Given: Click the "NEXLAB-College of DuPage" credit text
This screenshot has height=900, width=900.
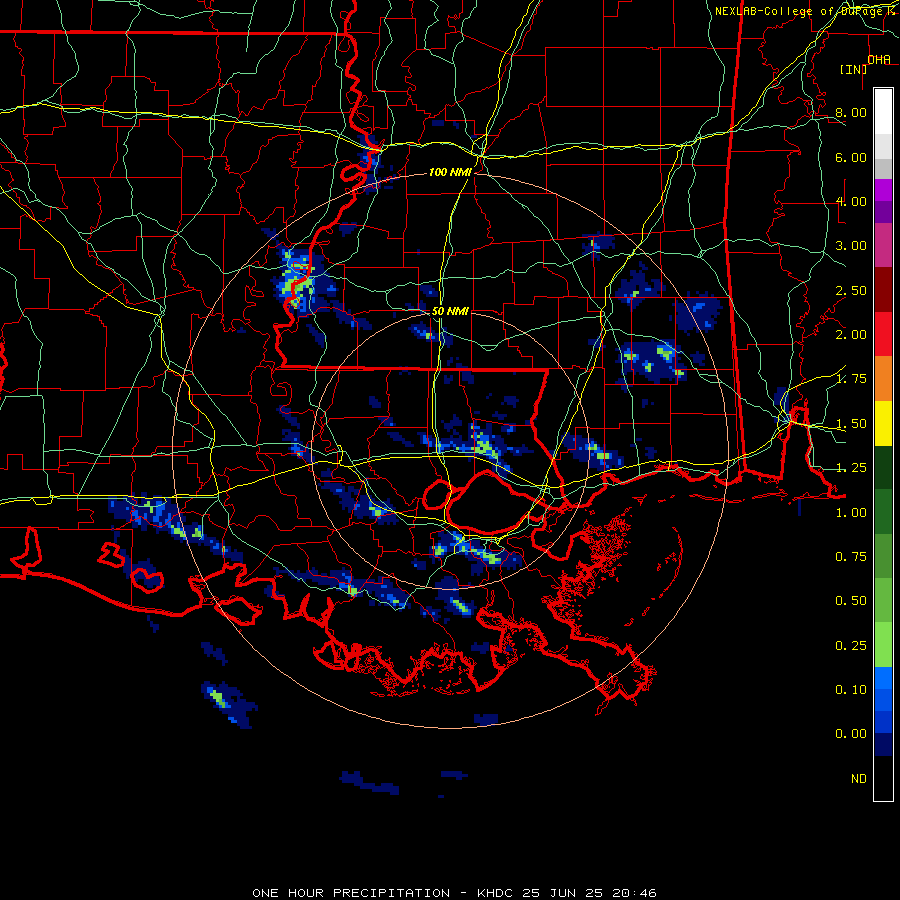Looking at the screenshot, I should pos(799,11).
